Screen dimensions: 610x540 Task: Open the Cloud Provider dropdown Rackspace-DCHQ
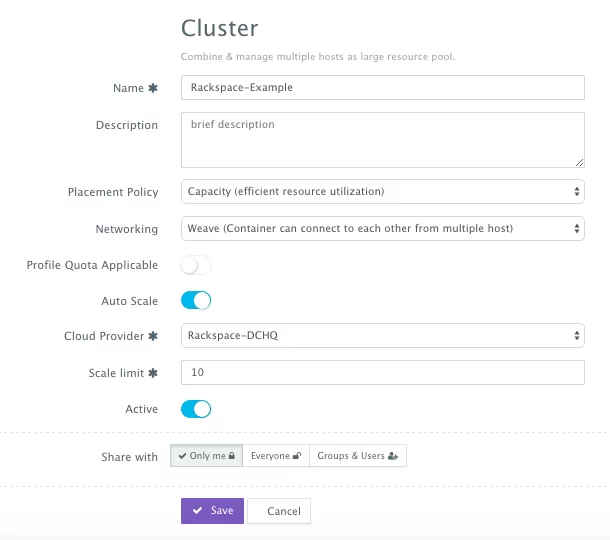click(382, 335)
